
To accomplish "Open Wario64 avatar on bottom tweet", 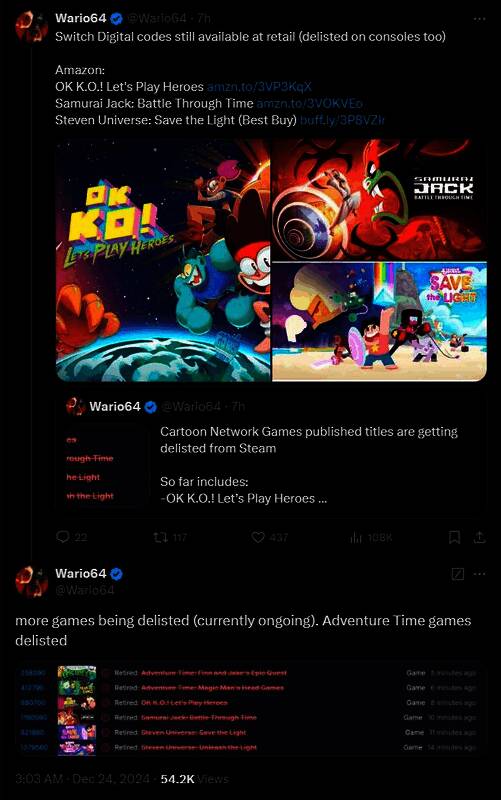I will pos(31,581).
